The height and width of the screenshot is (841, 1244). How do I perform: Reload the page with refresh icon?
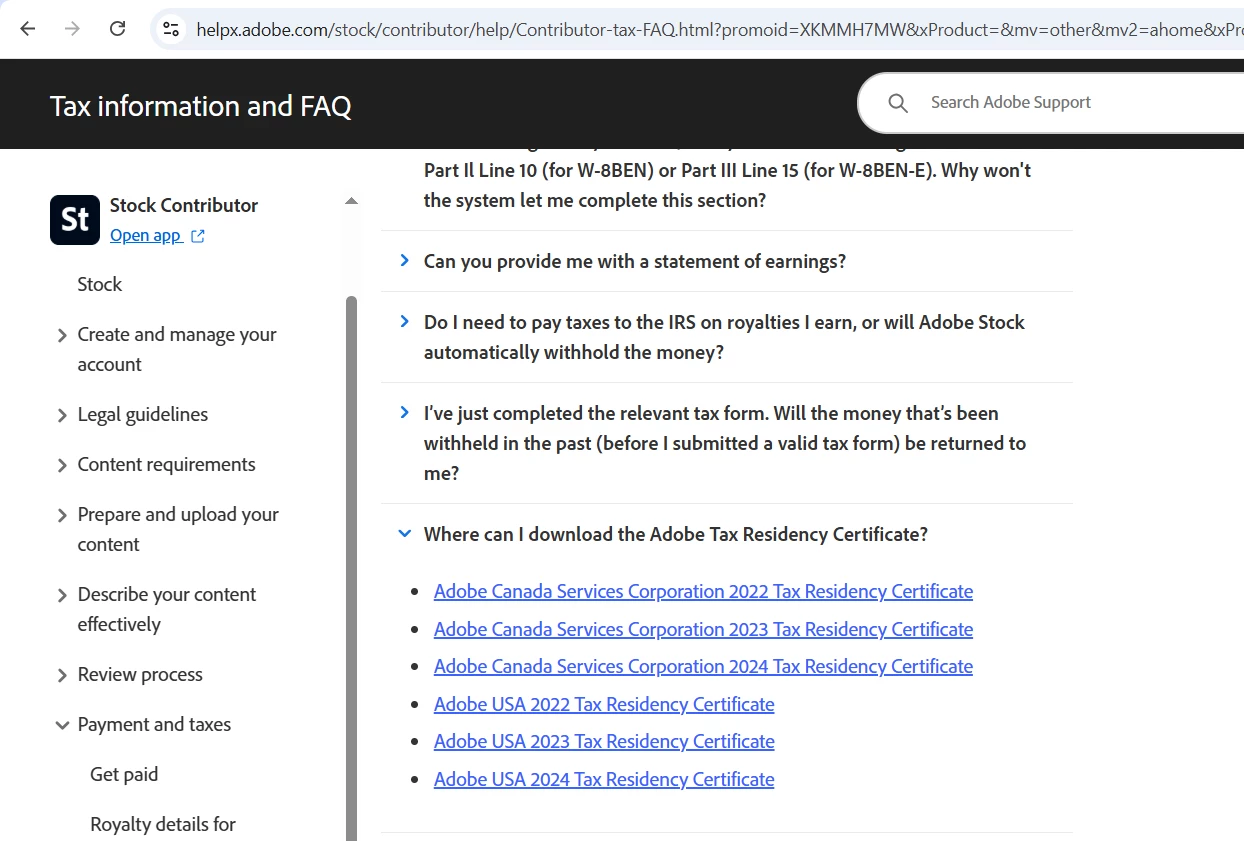(117, 29)
